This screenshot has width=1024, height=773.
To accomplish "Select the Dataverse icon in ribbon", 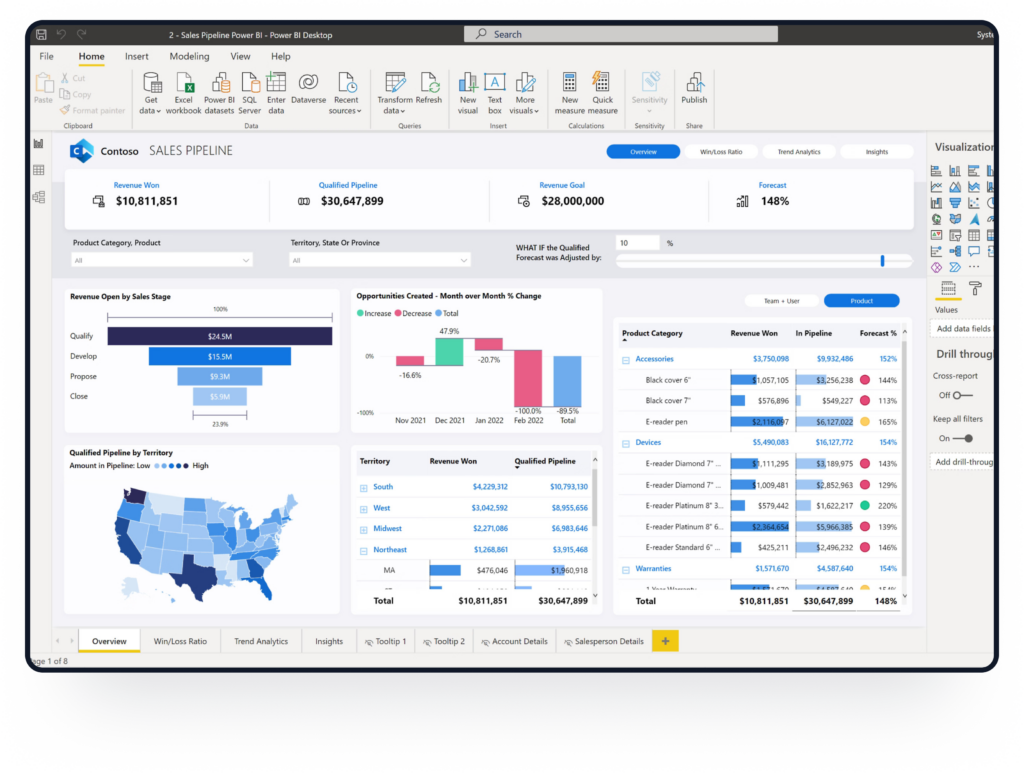I will click(308, 83).
